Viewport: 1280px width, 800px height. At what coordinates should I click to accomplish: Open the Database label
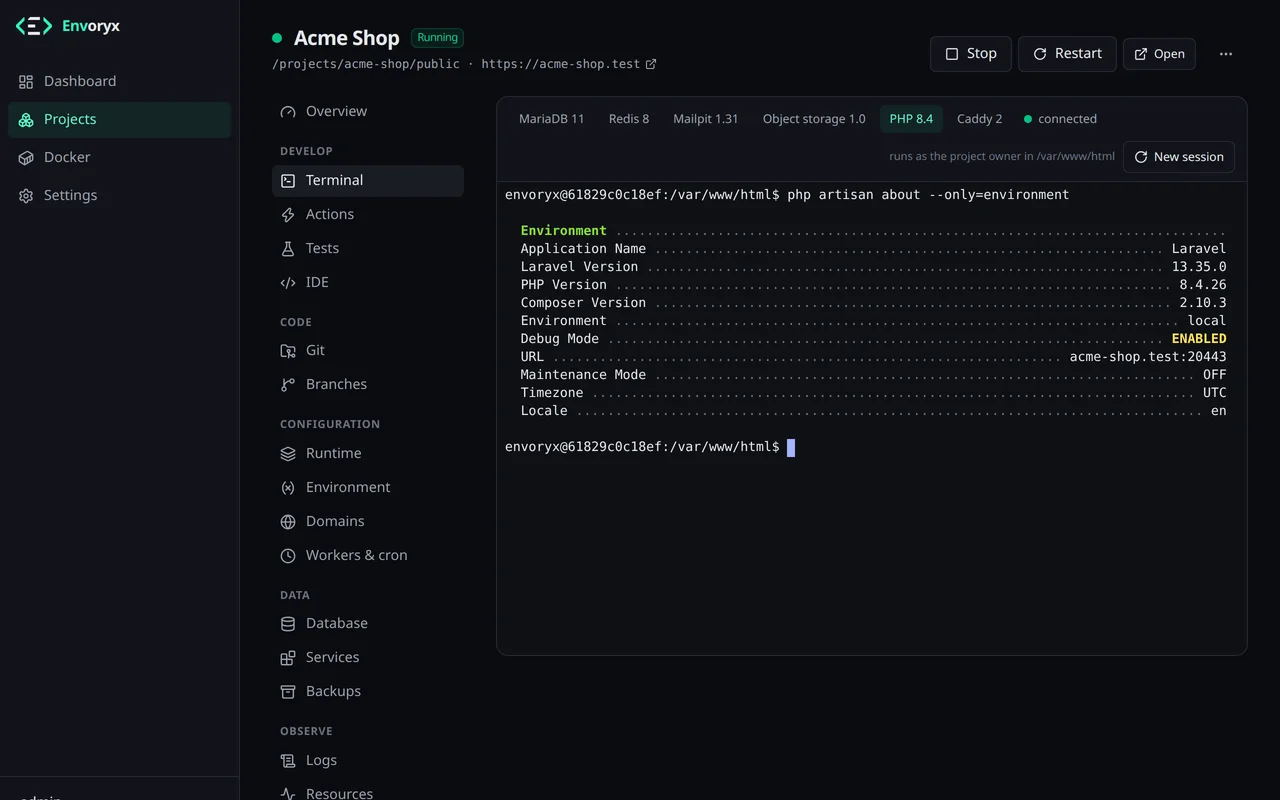337,623
